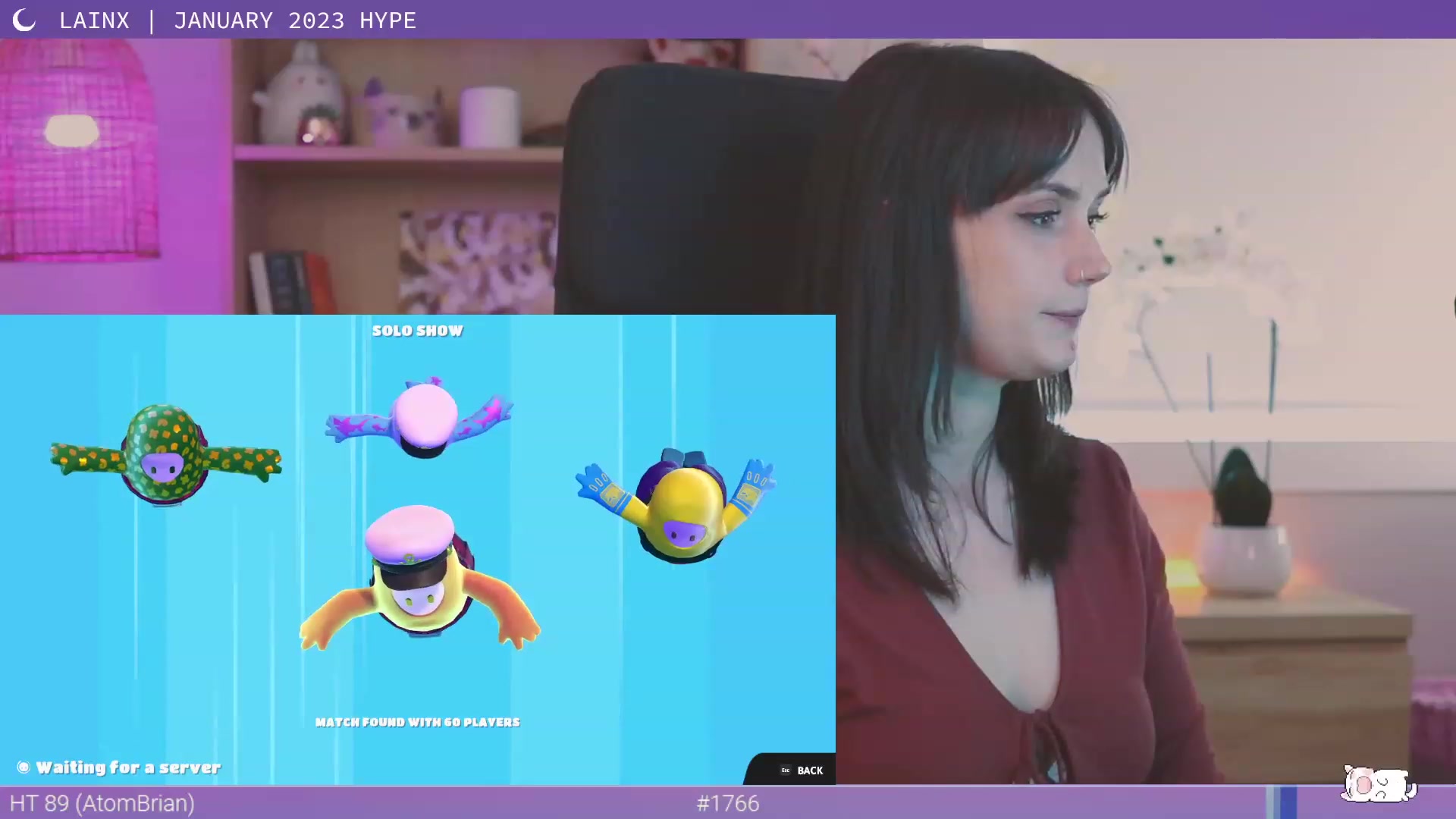Click the spinner icon beside Waiting status
This screenshot has height=819, width=1456.
24,767
